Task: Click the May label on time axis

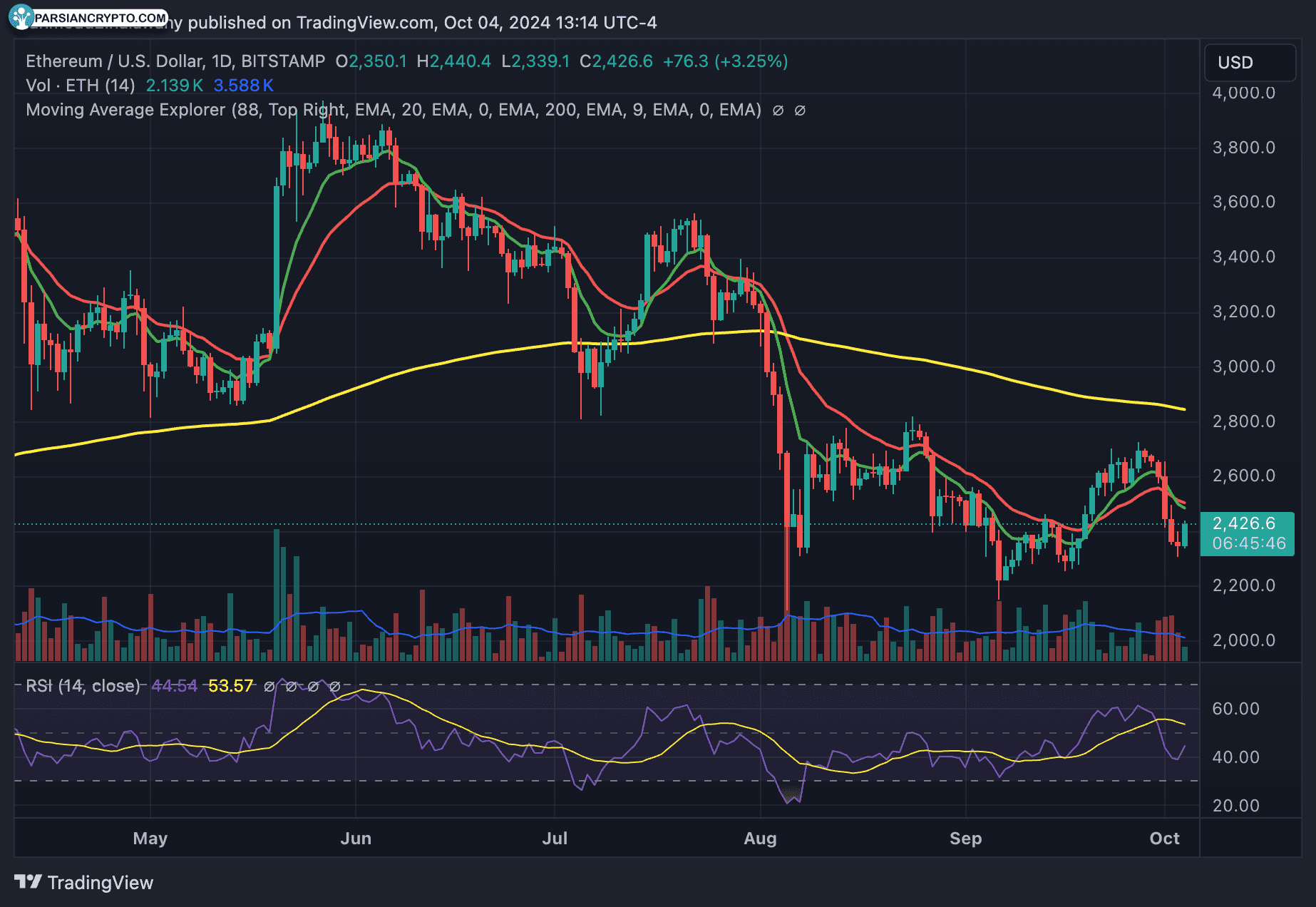Action: tap(150, 839)
